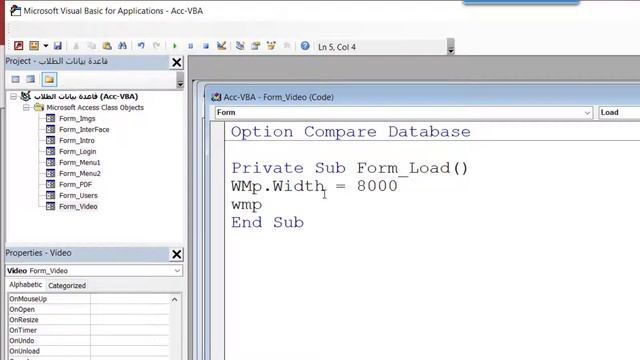Screen dimensions: 640x360
Task: Click the View Code icon in Project pane
Action: pyautogui.click(x=16, y=79)
